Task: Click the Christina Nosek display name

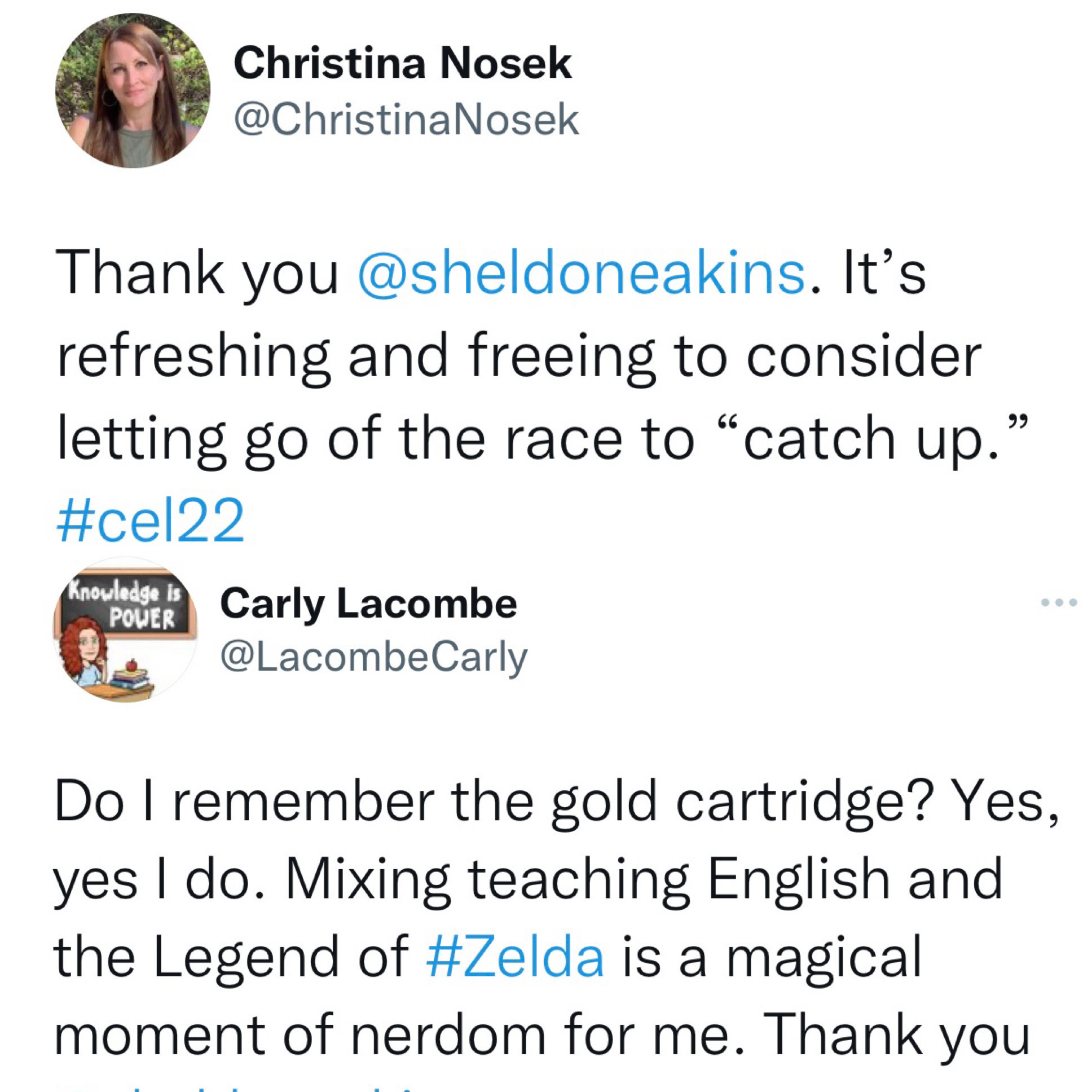Action: (402, 63)
